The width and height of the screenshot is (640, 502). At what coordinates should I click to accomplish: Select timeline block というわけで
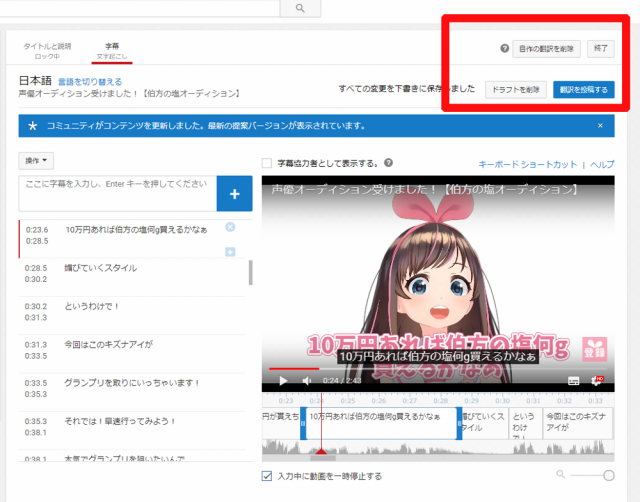(x=526, y=423)
